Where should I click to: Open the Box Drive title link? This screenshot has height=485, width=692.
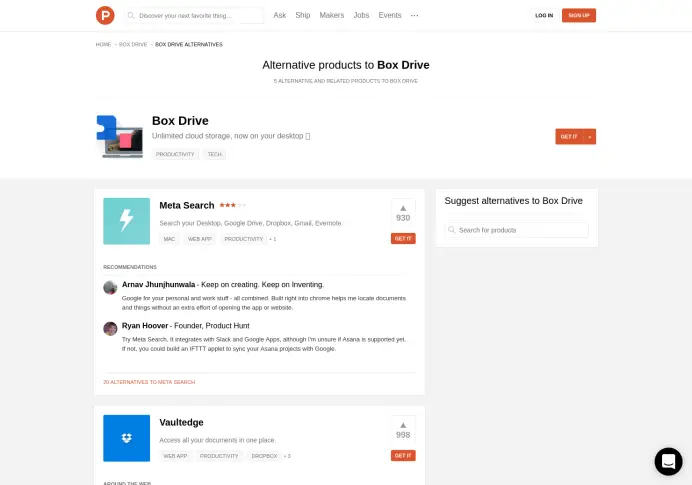point(180,121)
